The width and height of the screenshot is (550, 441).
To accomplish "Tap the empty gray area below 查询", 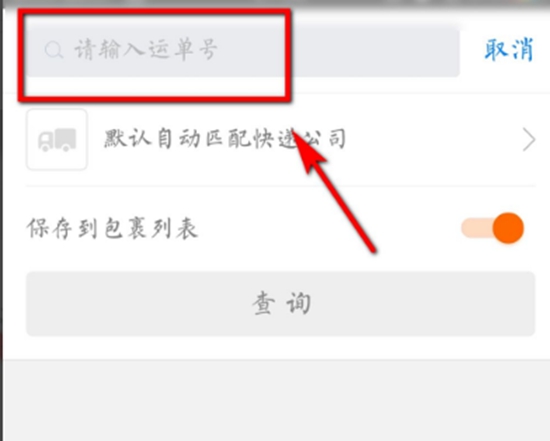I will point(277,400).
